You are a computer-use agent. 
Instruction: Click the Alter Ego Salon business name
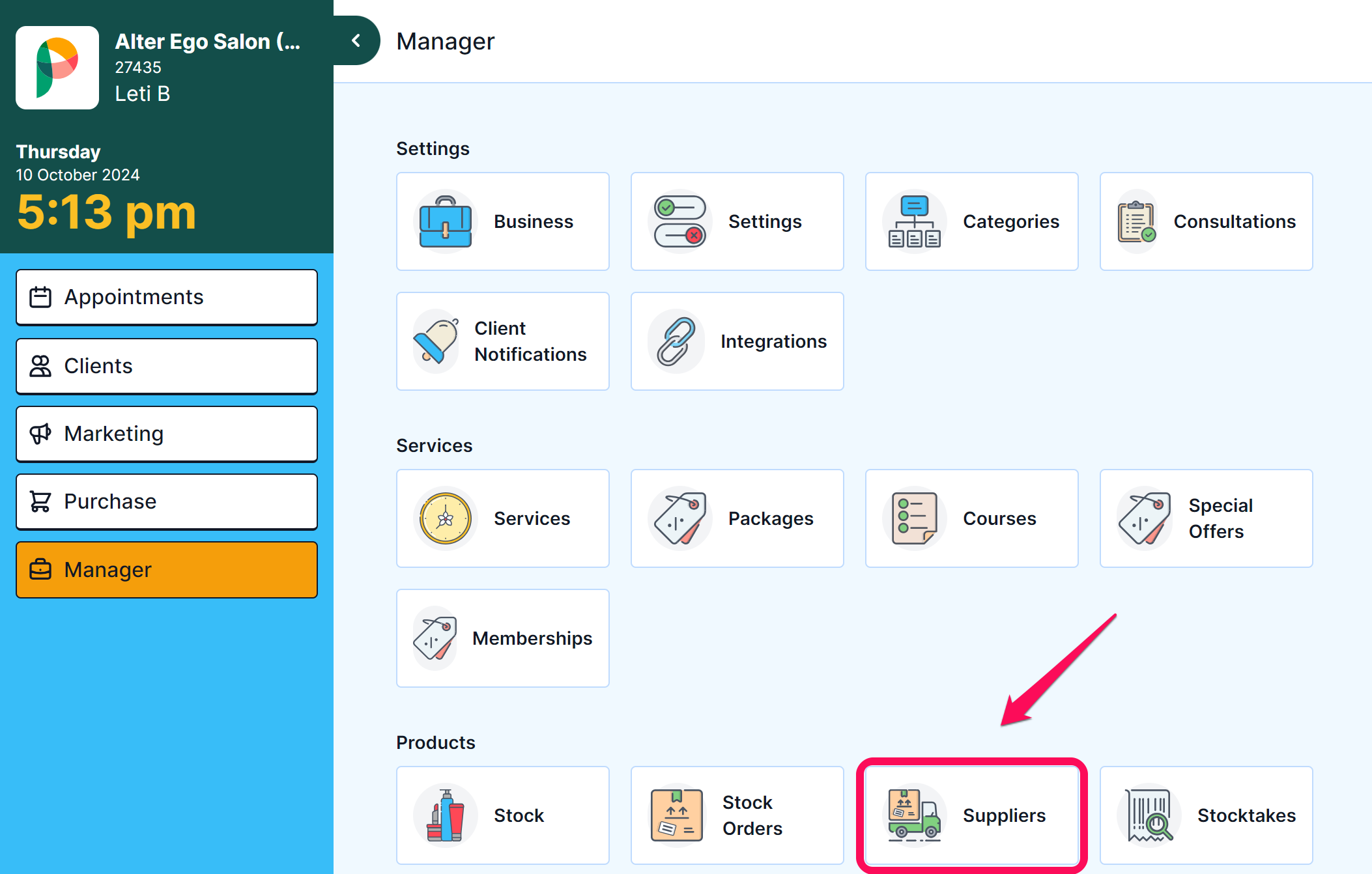[x=208, y=42]
